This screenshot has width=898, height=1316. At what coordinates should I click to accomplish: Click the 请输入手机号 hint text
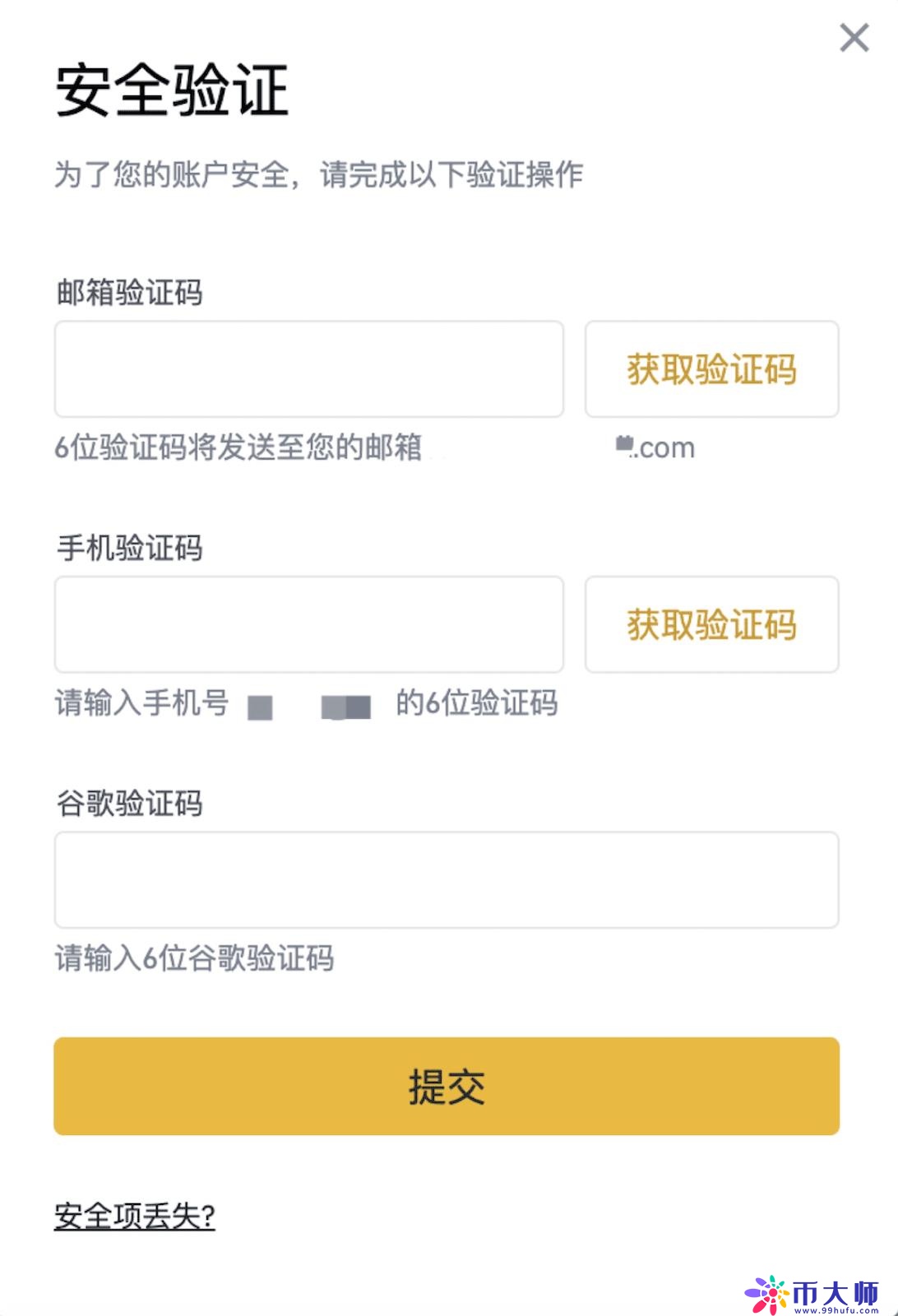click(141, 703)
